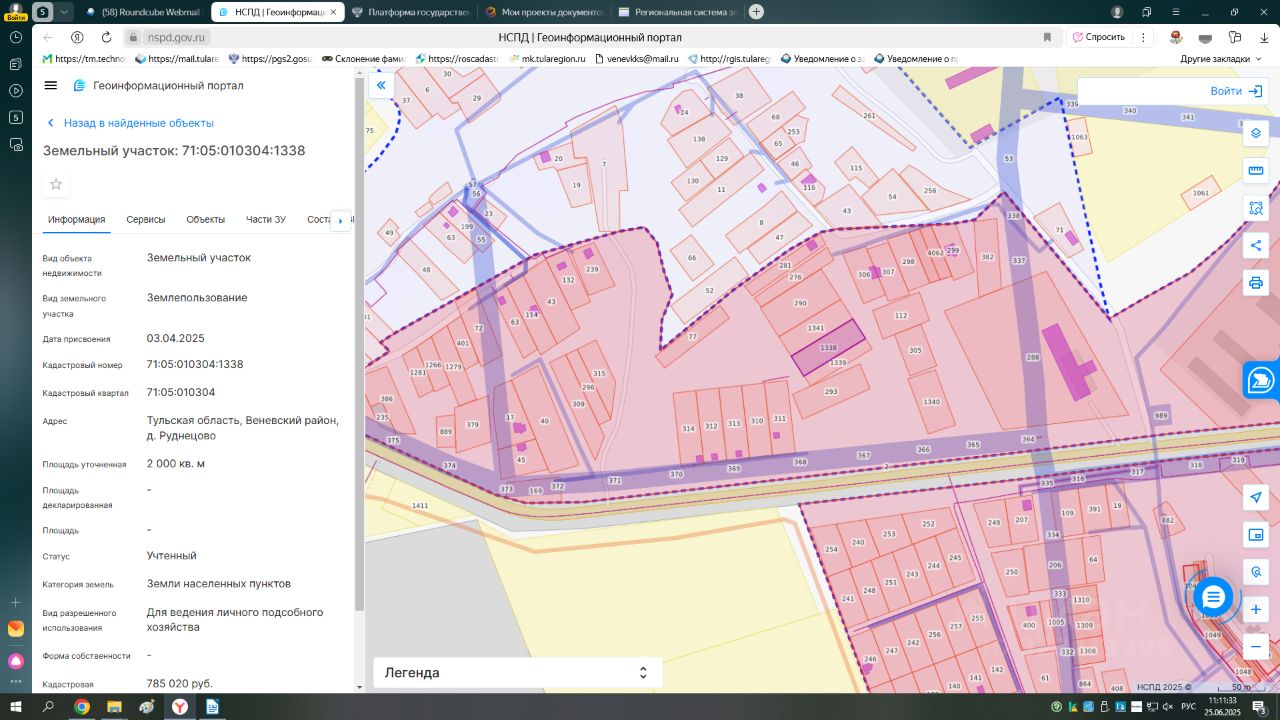Image resolution: width=1280 pixels, height=720 pixels.
Task: Print the map using the printer icon
Action: [1256, 283]
